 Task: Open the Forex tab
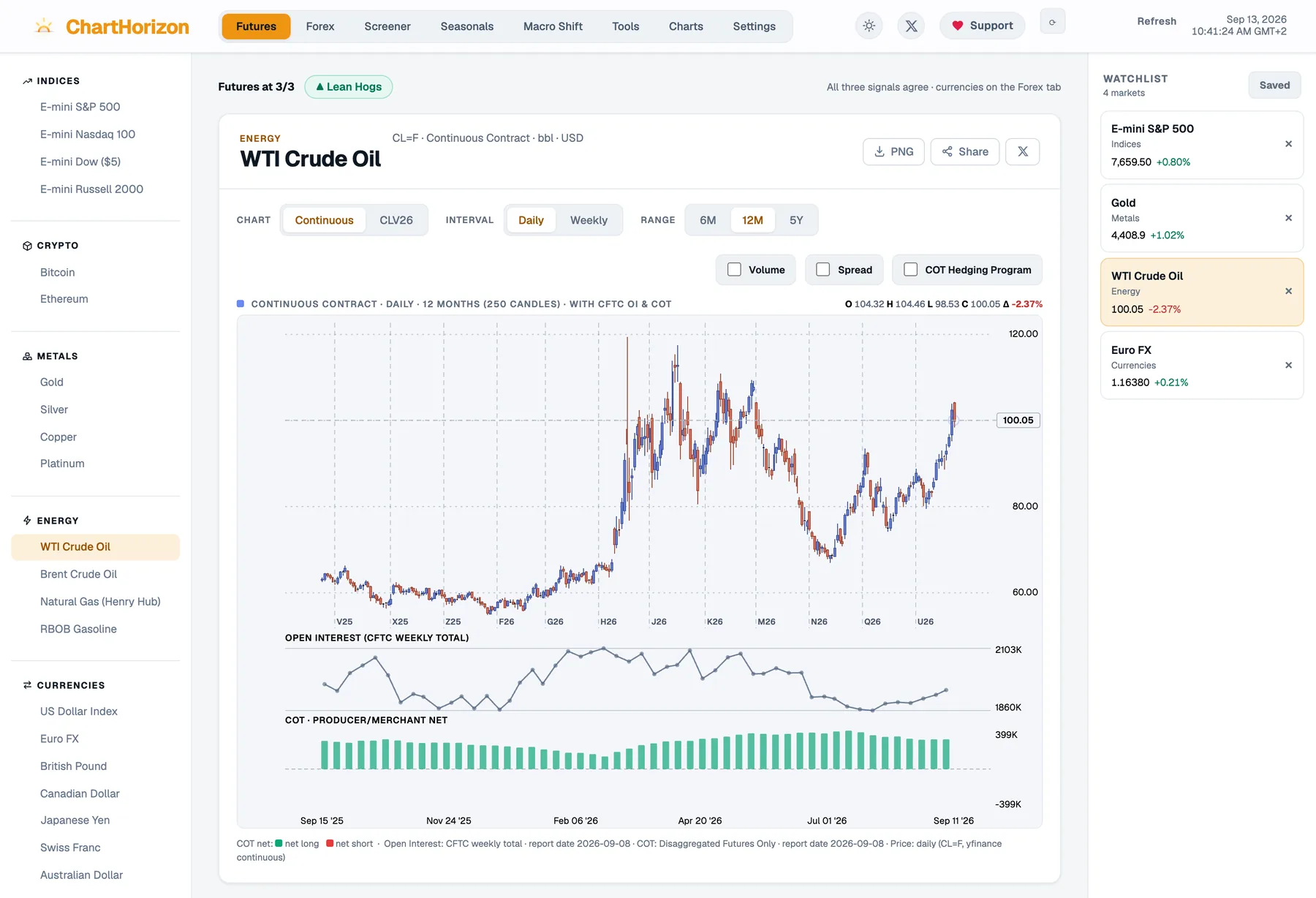click(320, 26)
